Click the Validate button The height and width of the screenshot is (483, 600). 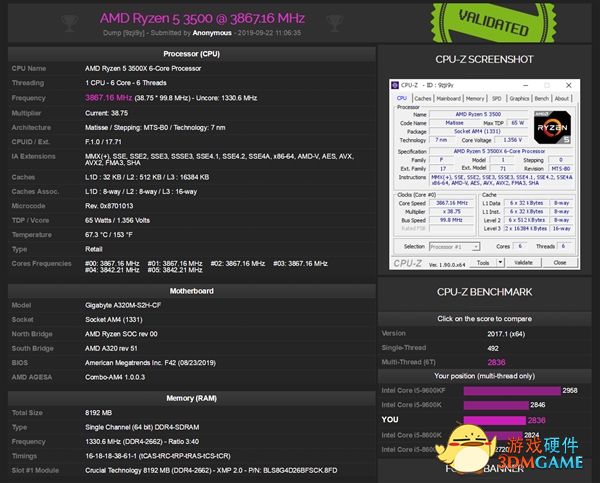point(523,263)
